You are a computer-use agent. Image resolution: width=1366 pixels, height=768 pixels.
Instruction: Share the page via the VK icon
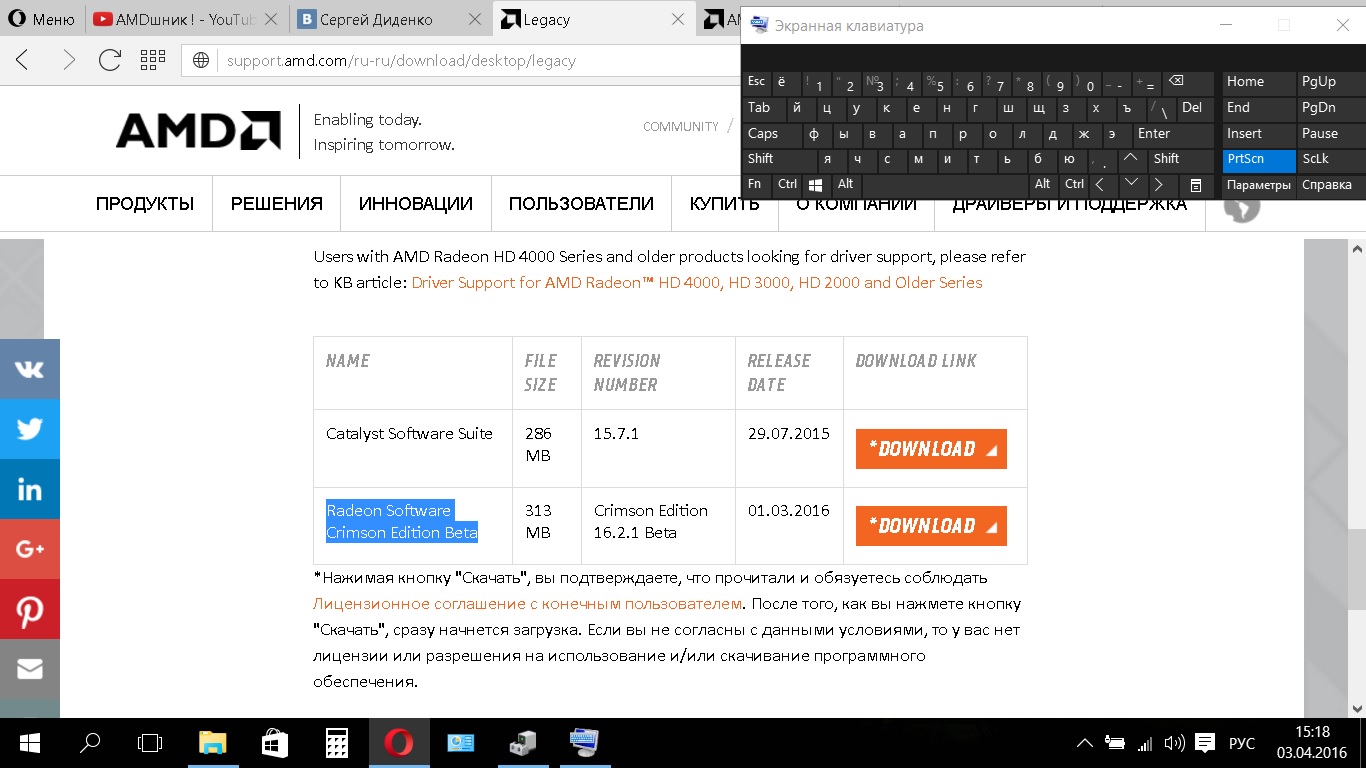pos(30,369)
